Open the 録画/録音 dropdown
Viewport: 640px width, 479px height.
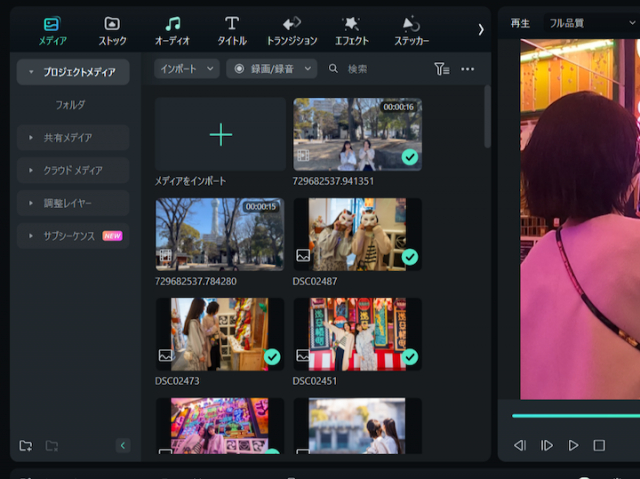pos(271,69)
